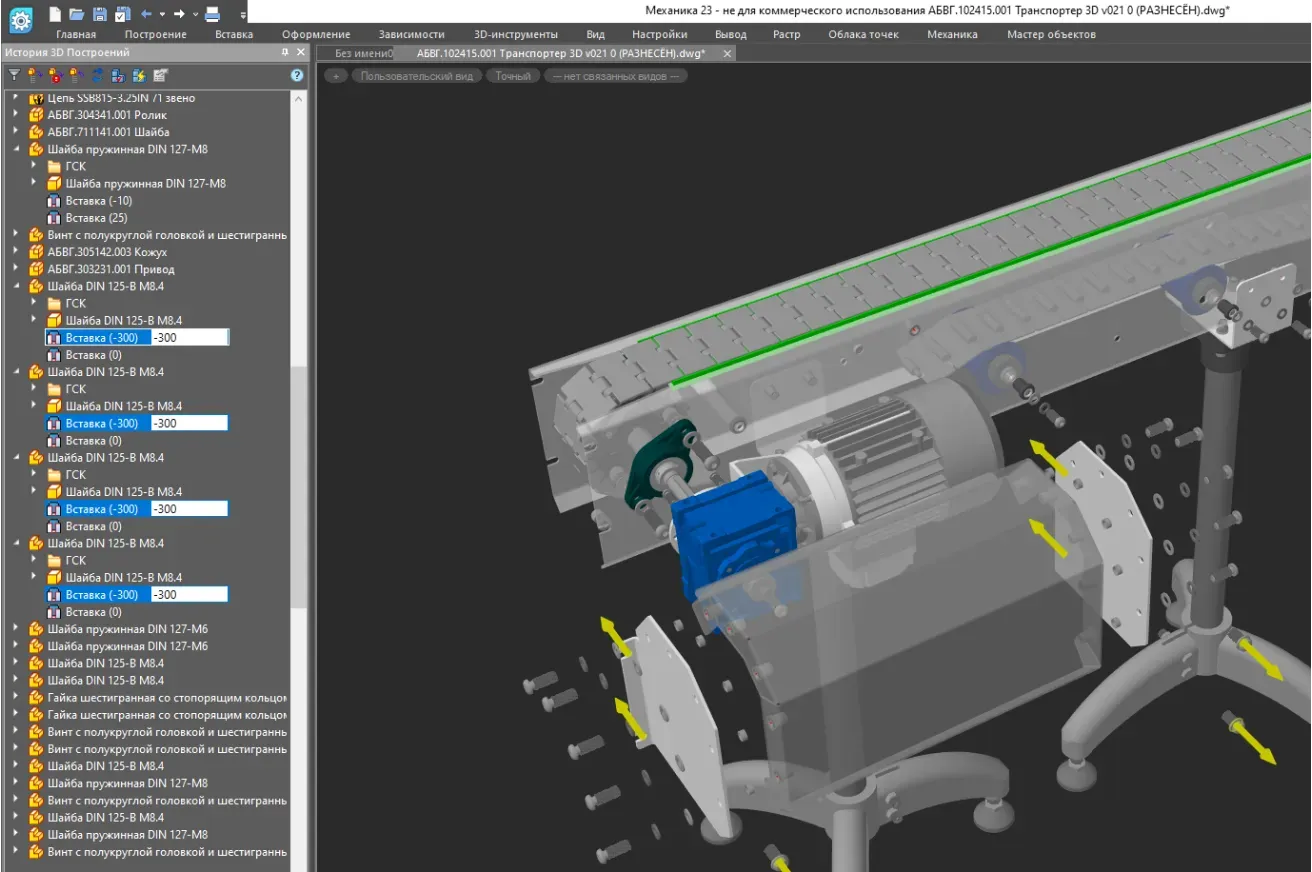Click the open folder icon
The height and width of the screenshot is (872, 1312).
click(x=77, y=14)
